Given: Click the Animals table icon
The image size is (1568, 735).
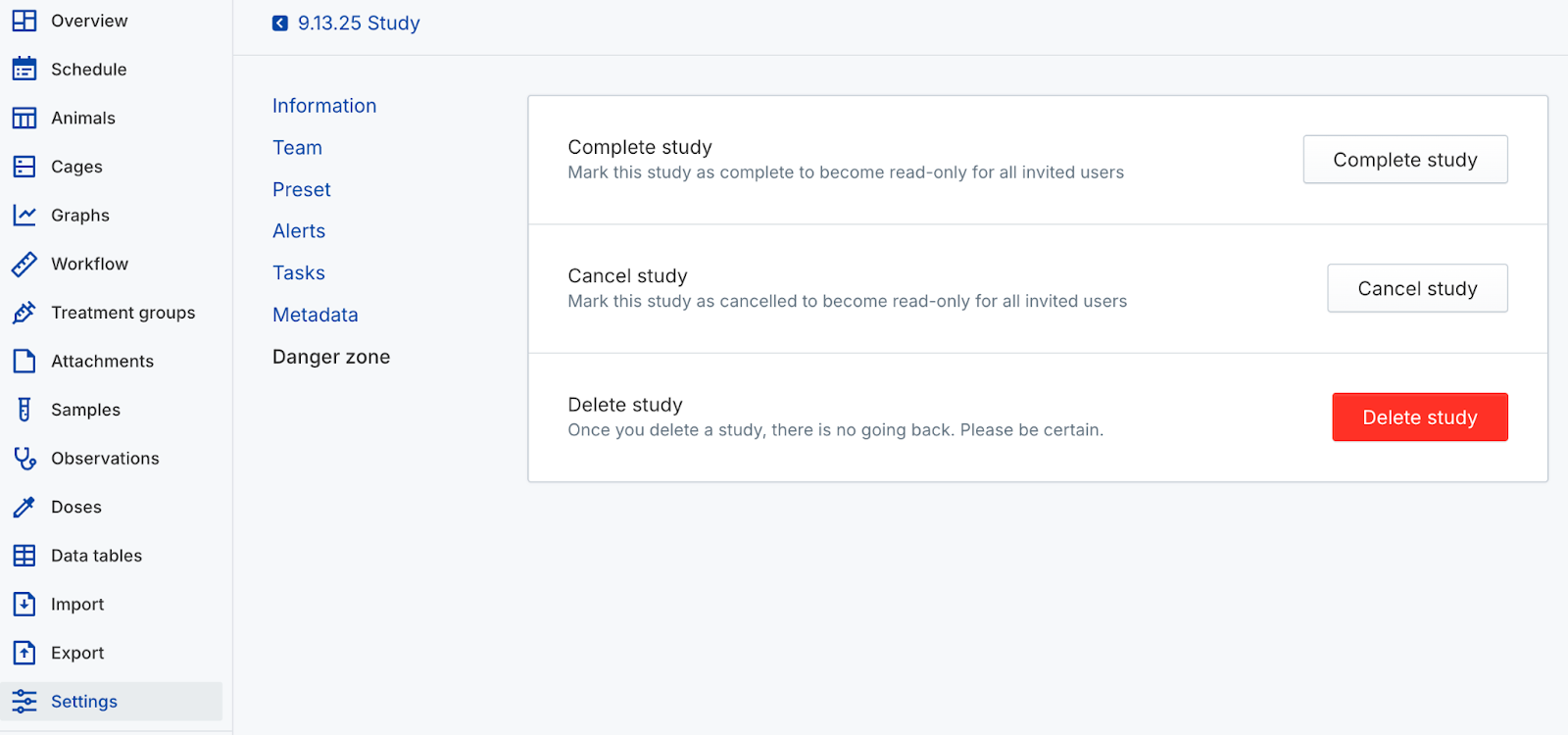Looking at the screenshot, I should click(24, 118).
